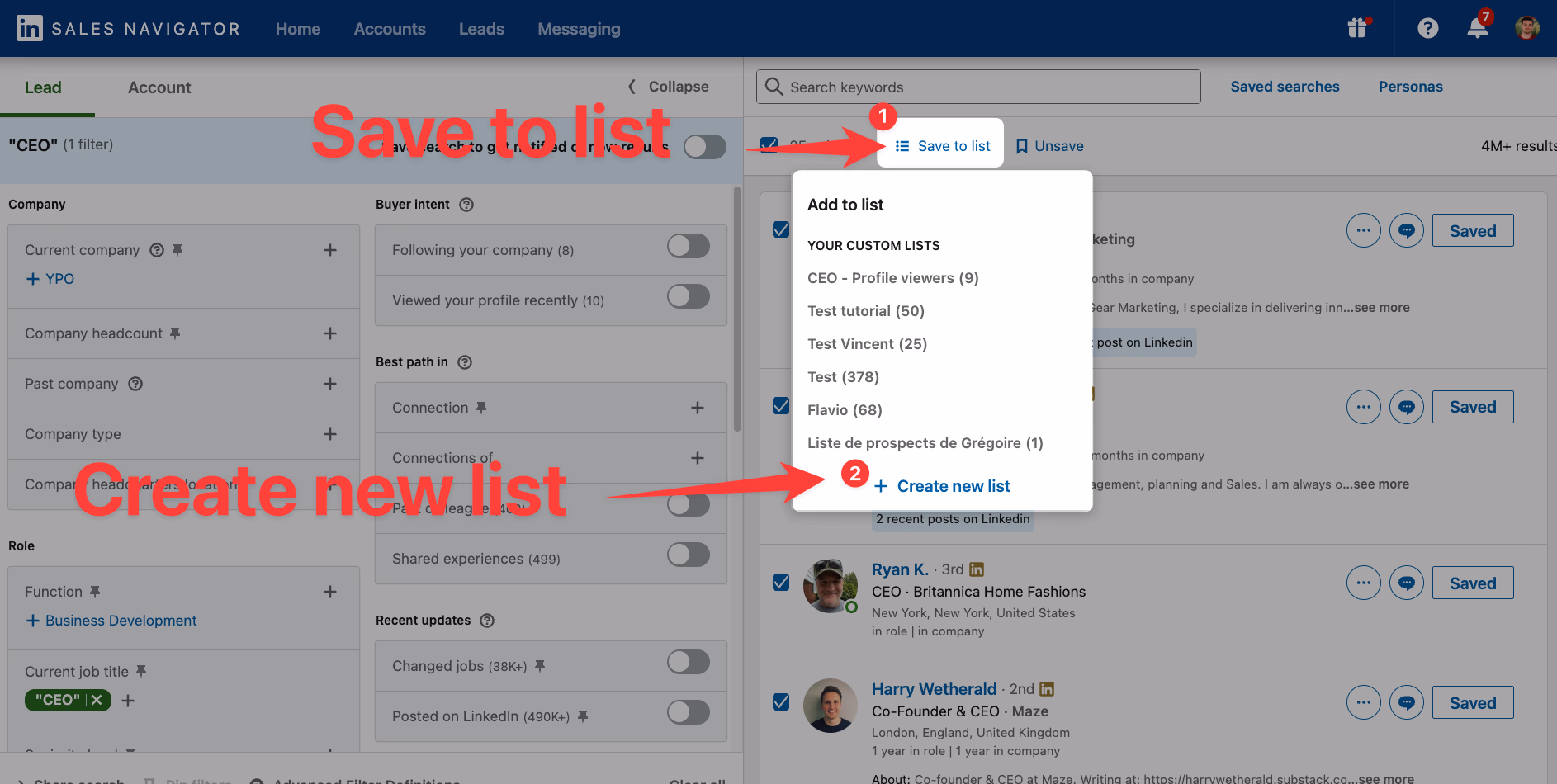Expand the Connection filter

pyautogui.click(x=698, y=408)
